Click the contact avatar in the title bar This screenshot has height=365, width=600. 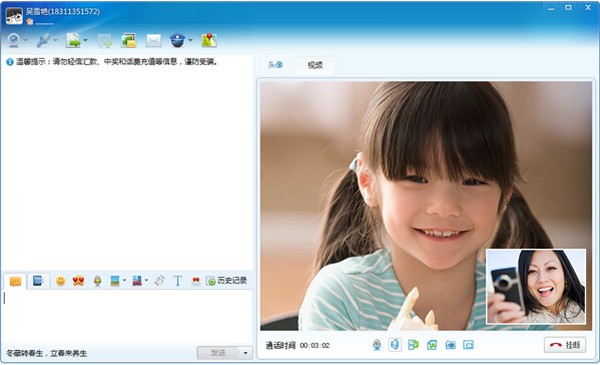tap(14, 16)
